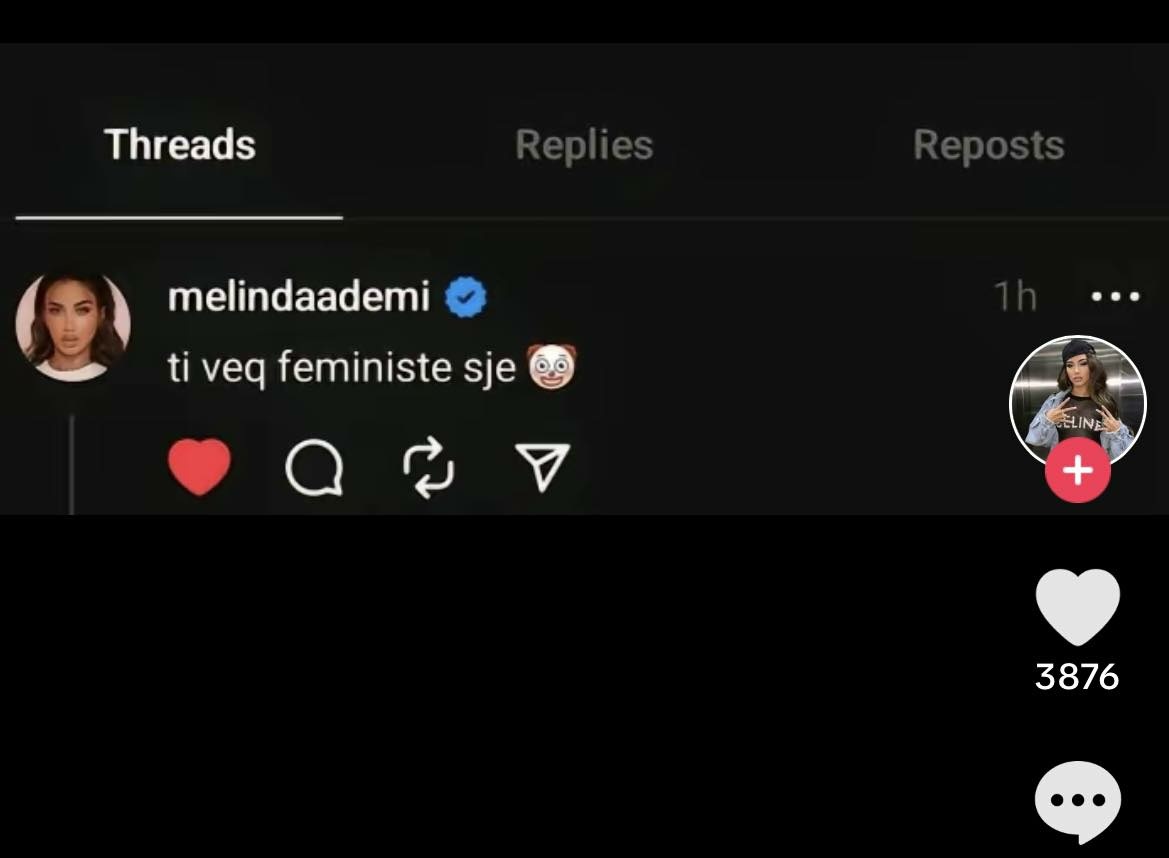Open the melindaademi username link
Viewport: 1169px width, 858px height.
299,297
